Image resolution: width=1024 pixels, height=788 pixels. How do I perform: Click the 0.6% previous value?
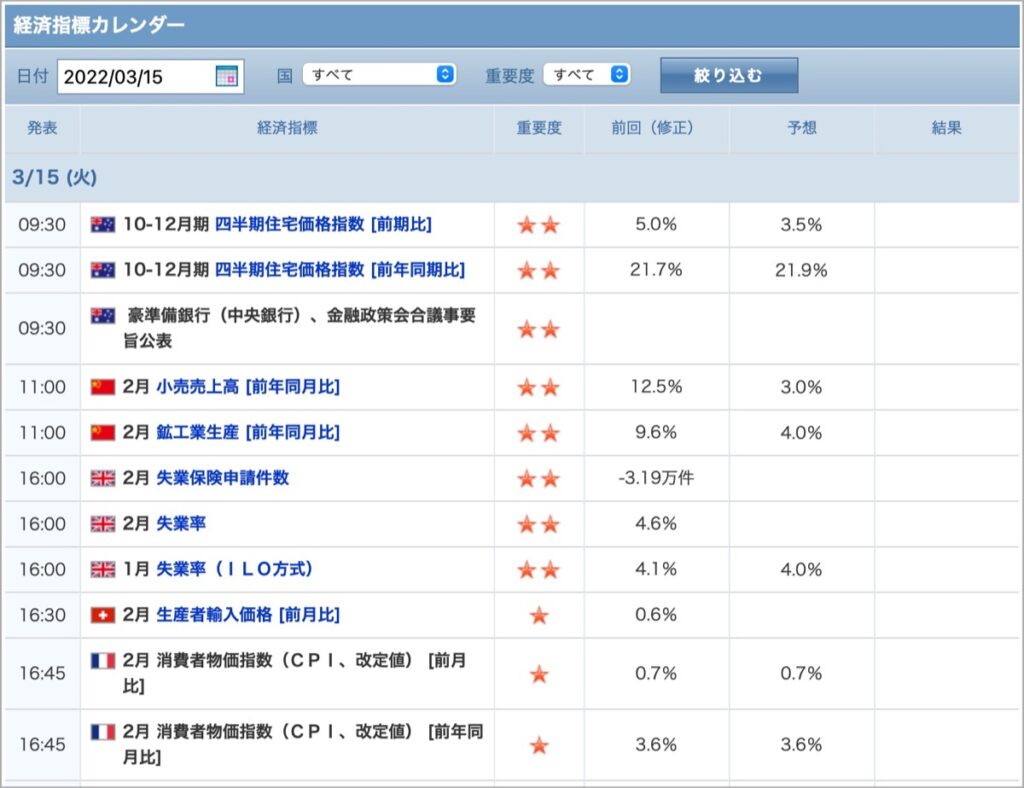(x=656, y=614)
